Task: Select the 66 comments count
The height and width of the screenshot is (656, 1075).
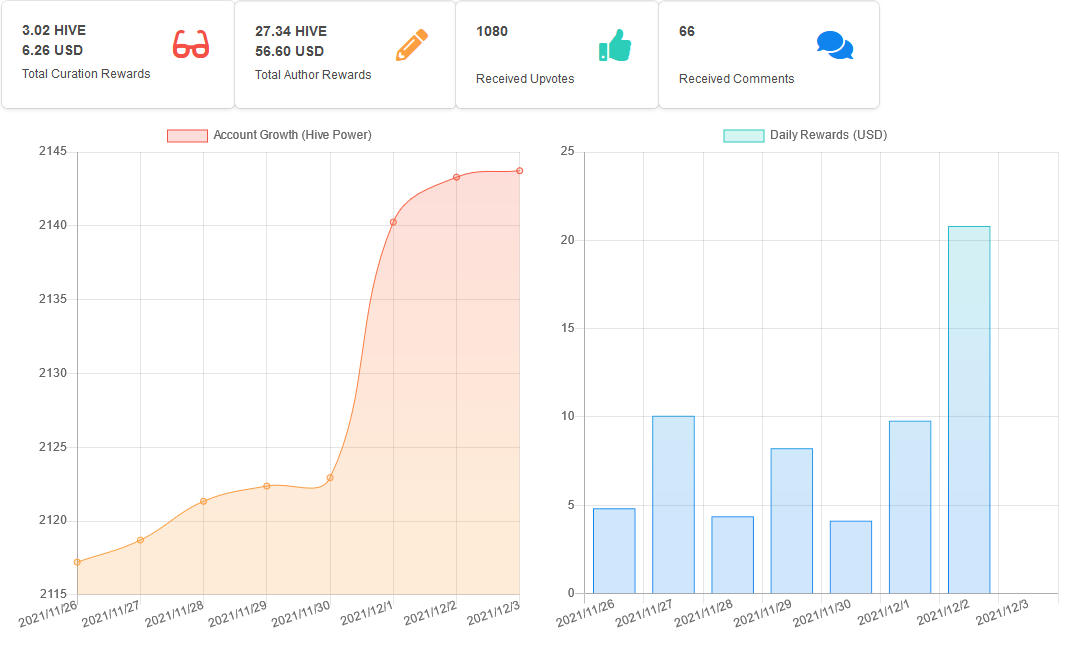Action: [687, 32]
